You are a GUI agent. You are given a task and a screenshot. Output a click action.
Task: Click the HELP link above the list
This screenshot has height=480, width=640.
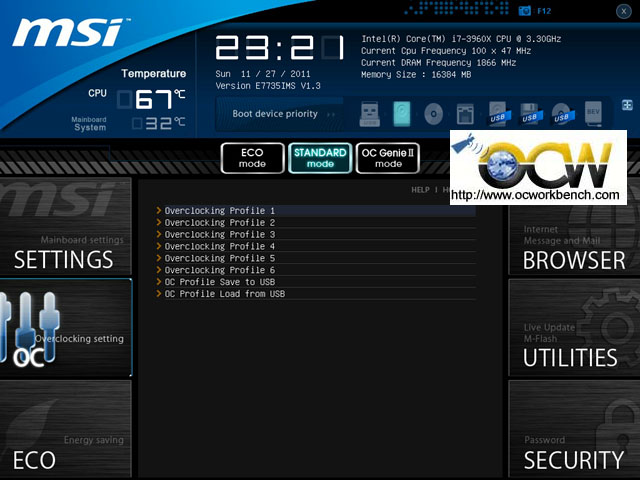420,190
